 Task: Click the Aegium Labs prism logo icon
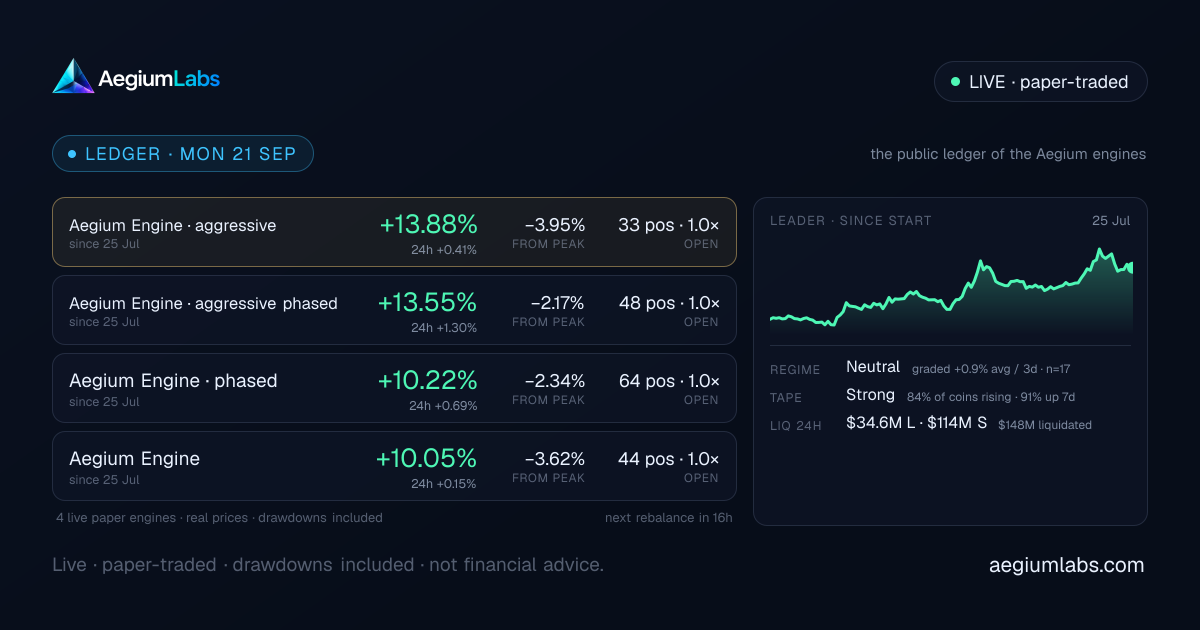[72, 76]
